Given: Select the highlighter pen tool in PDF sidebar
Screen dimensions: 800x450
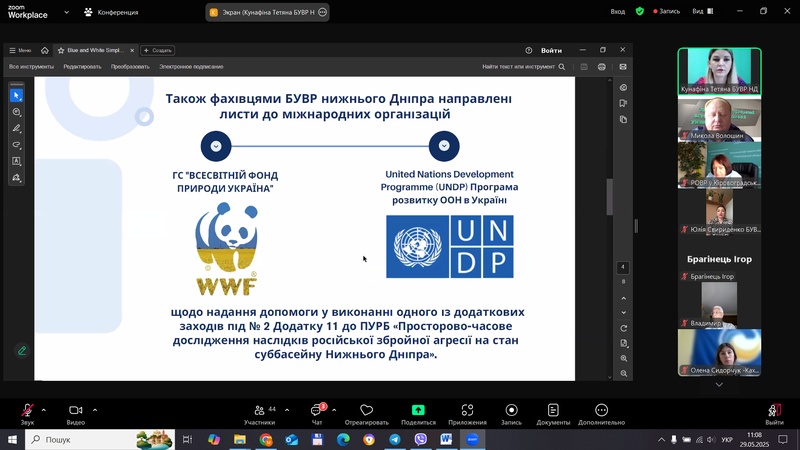Looking at the screenshot, I should [x=16, y=128].
